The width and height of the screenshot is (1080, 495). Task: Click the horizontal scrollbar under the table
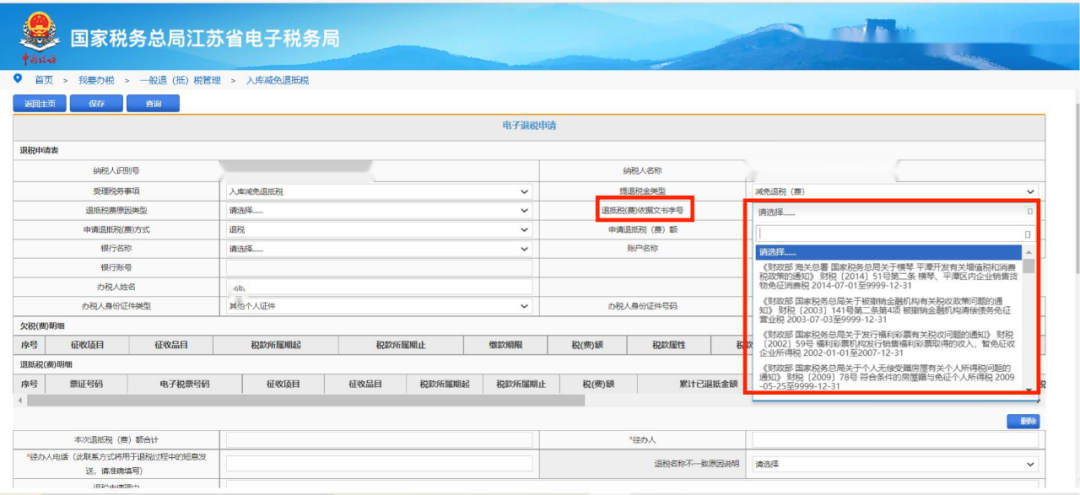tap(305, 400)
